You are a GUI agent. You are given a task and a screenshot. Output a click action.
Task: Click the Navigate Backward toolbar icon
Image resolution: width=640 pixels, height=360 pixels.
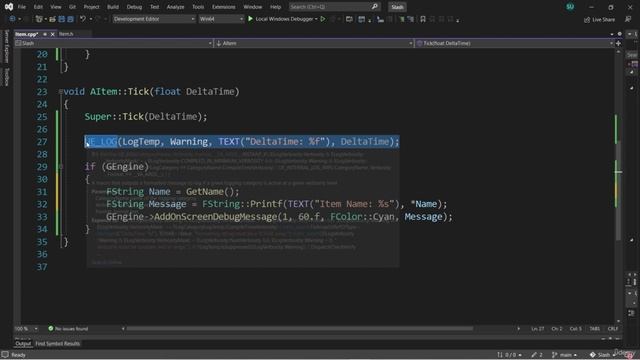(13, 19)
